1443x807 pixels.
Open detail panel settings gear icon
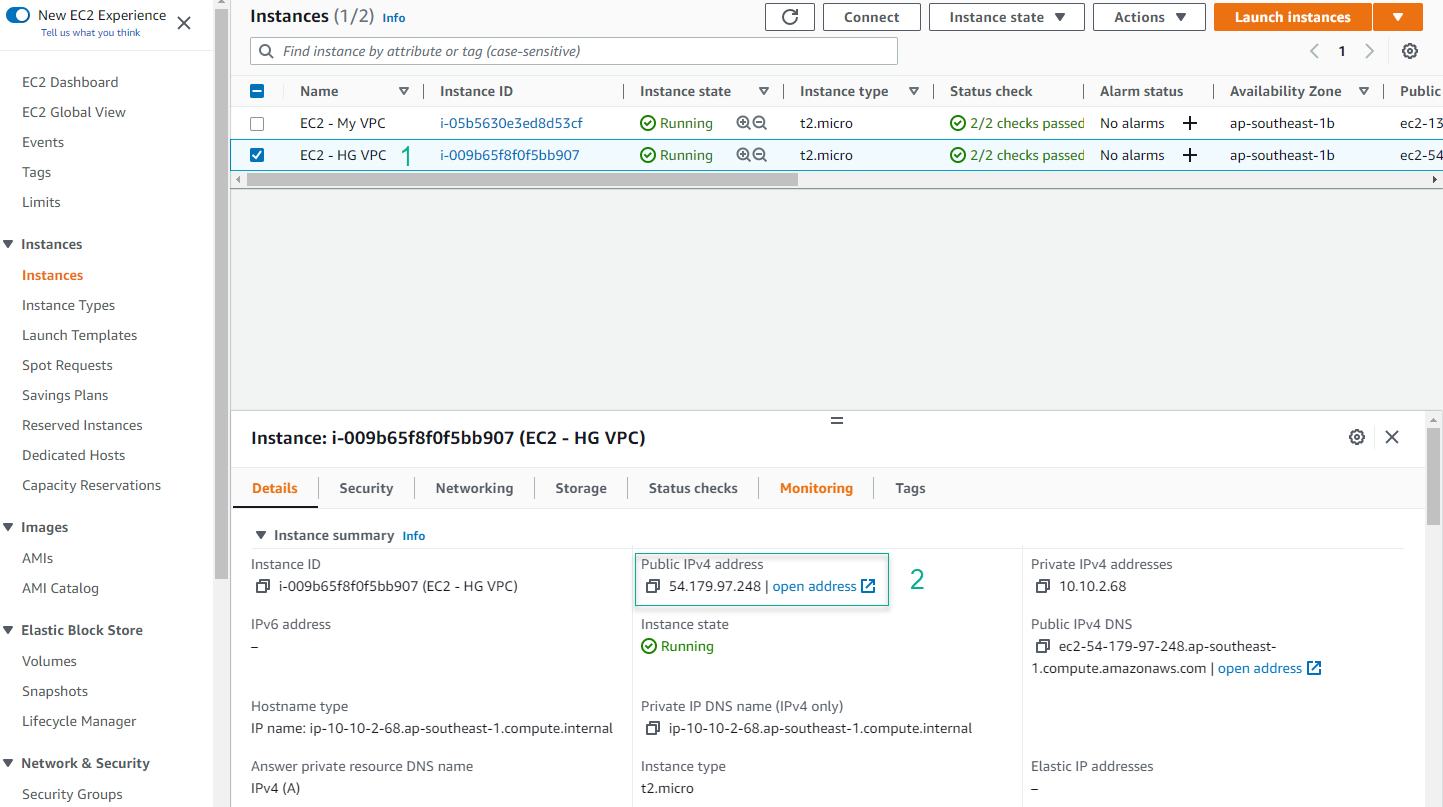pos(1357,437)
